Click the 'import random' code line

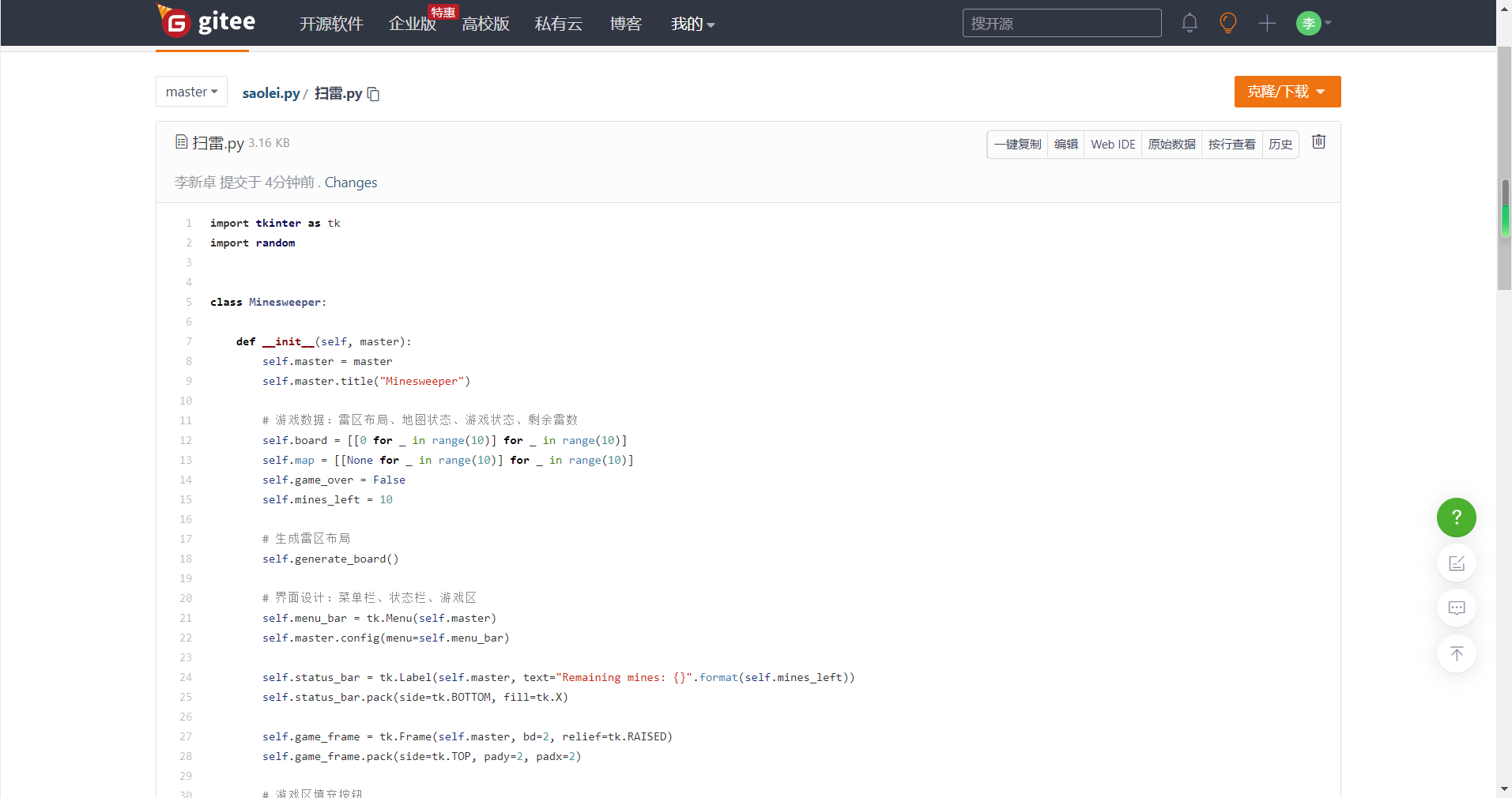coord(252,243)
